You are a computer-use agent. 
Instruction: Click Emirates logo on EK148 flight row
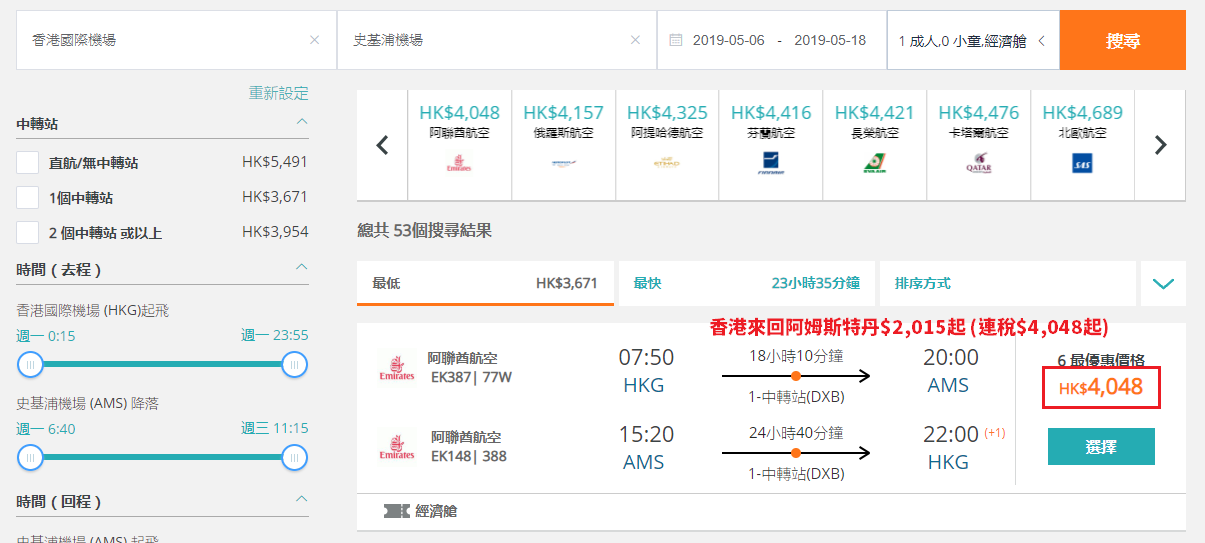click(397, 447)
